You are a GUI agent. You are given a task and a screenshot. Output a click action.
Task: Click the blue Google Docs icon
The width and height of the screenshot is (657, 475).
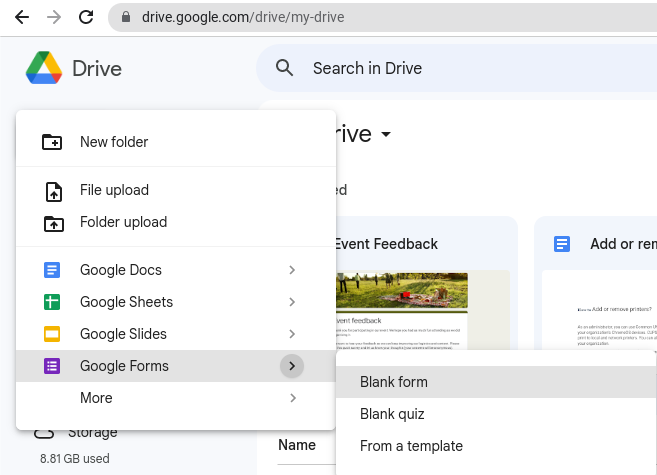coord(52,270)
